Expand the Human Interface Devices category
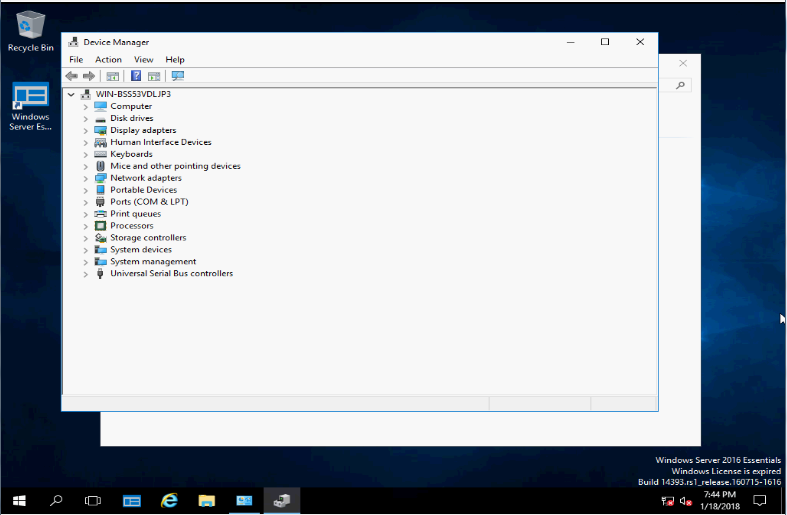Image resolution: width=787 pixels, height=515 pixels. click(85, 143)
